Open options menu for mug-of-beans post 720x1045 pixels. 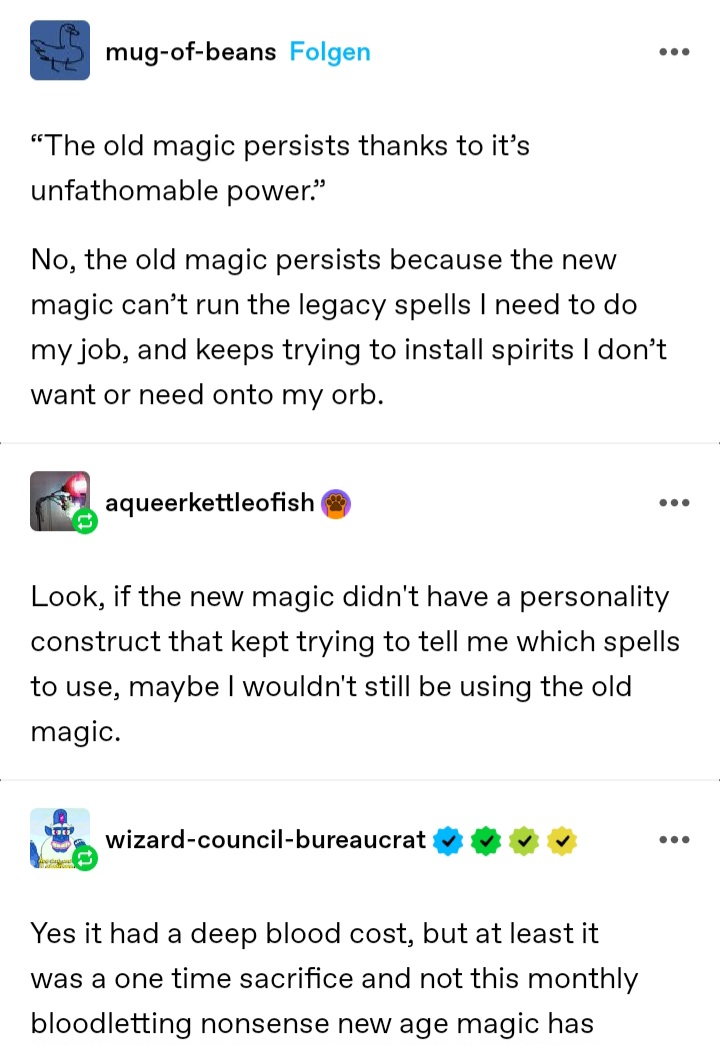pos(674,52)
